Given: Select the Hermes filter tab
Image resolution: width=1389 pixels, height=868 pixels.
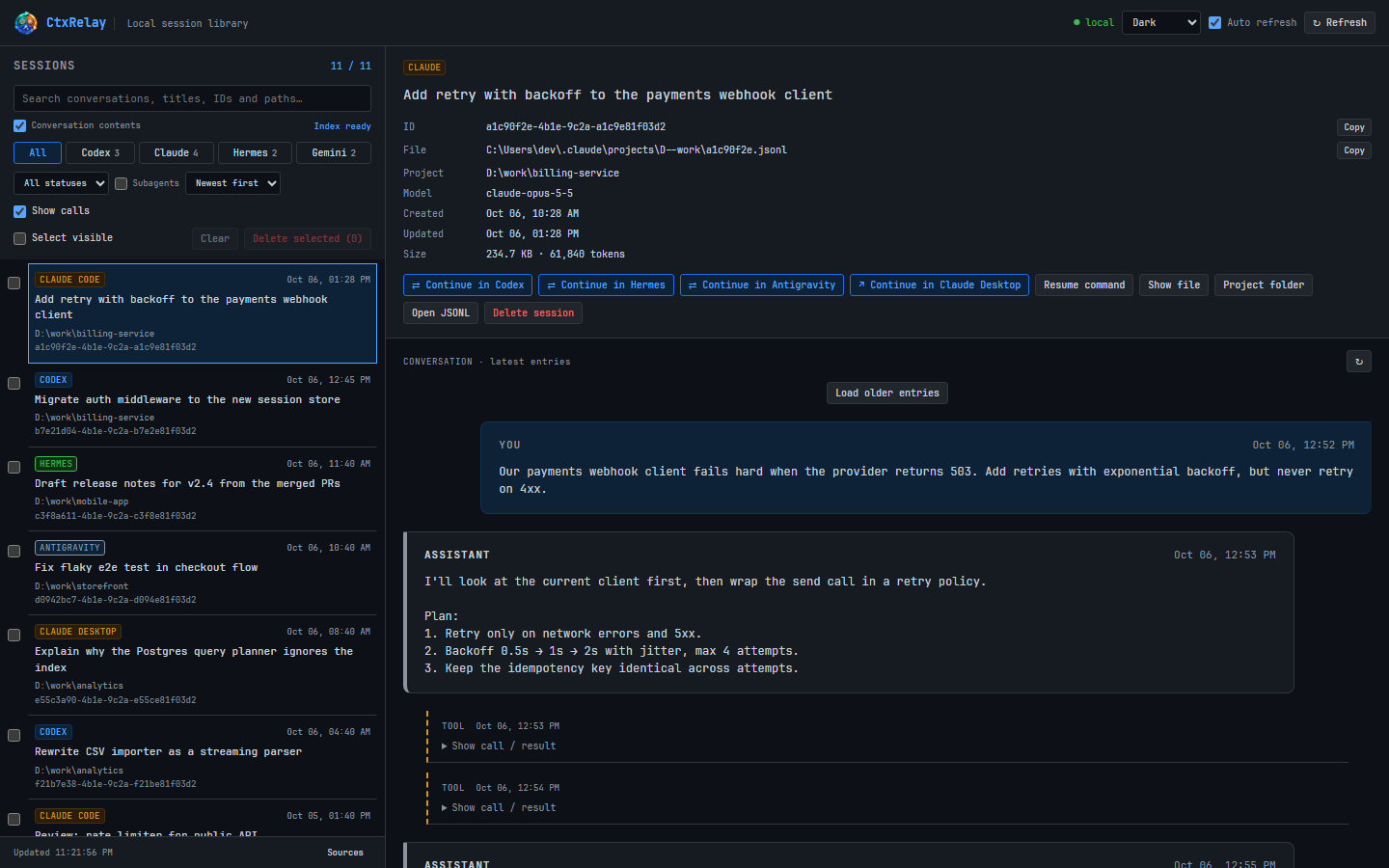Looking at the screenshot, I should click(x=255, y=152).
